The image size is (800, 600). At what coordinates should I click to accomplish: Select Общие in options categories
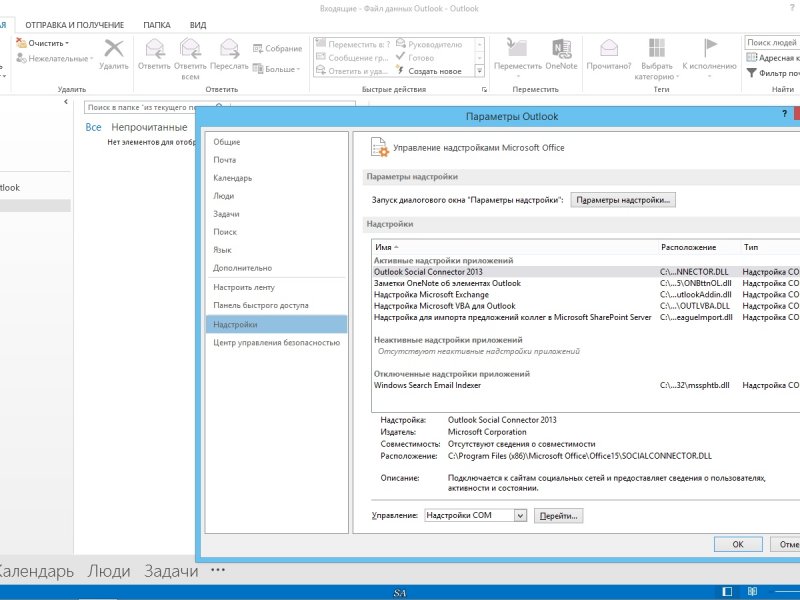tap(276, 142)
